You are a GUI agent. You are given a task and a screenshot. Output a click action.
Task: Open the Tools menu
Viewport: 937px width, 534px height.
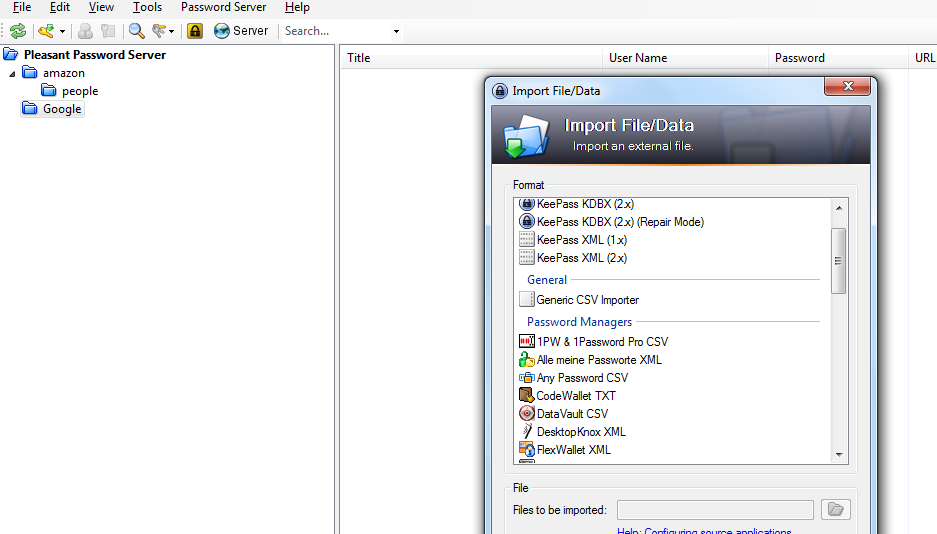pyautogui.click(x=147, y=7)
